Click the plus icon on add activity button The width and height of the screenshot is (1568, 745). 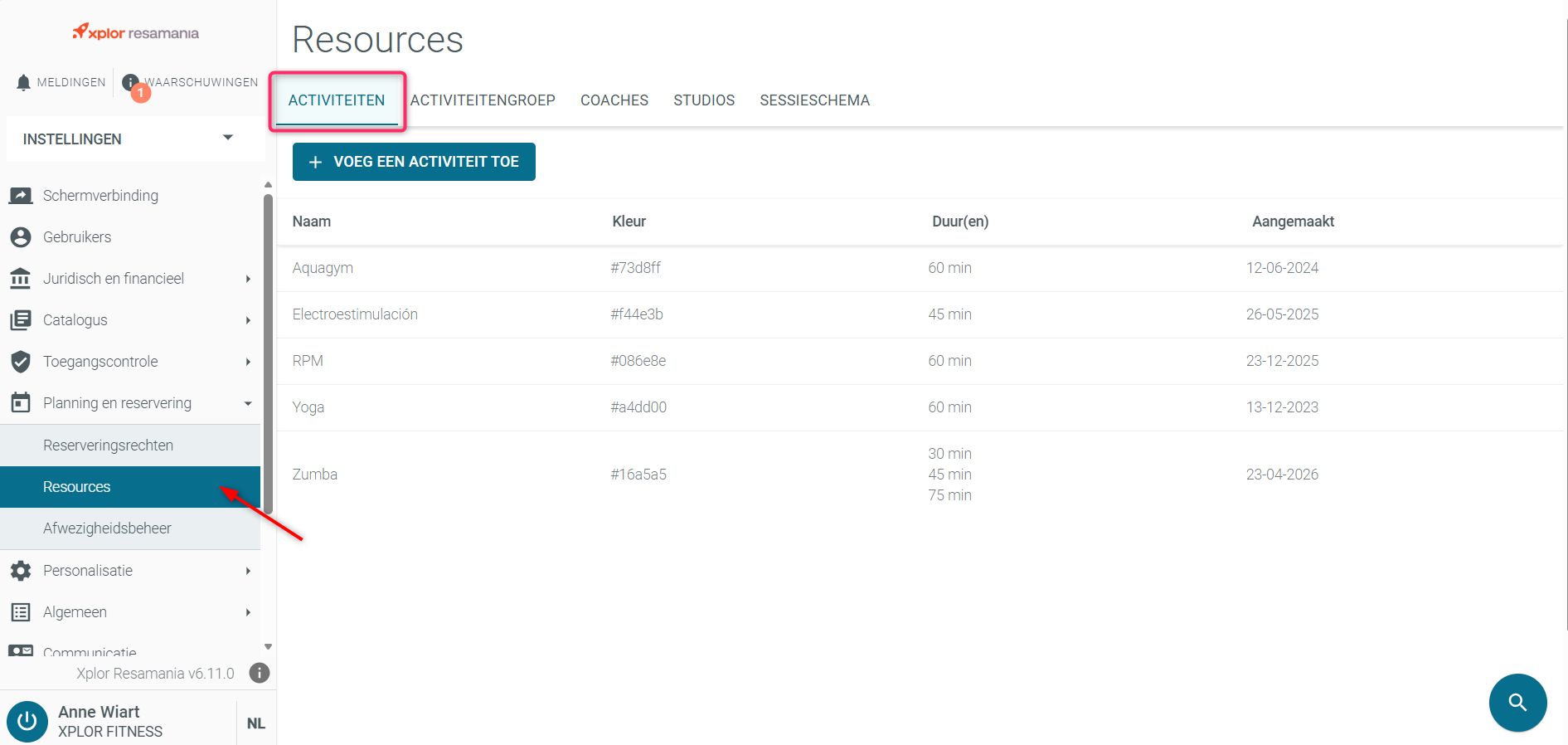click(315, 163)
